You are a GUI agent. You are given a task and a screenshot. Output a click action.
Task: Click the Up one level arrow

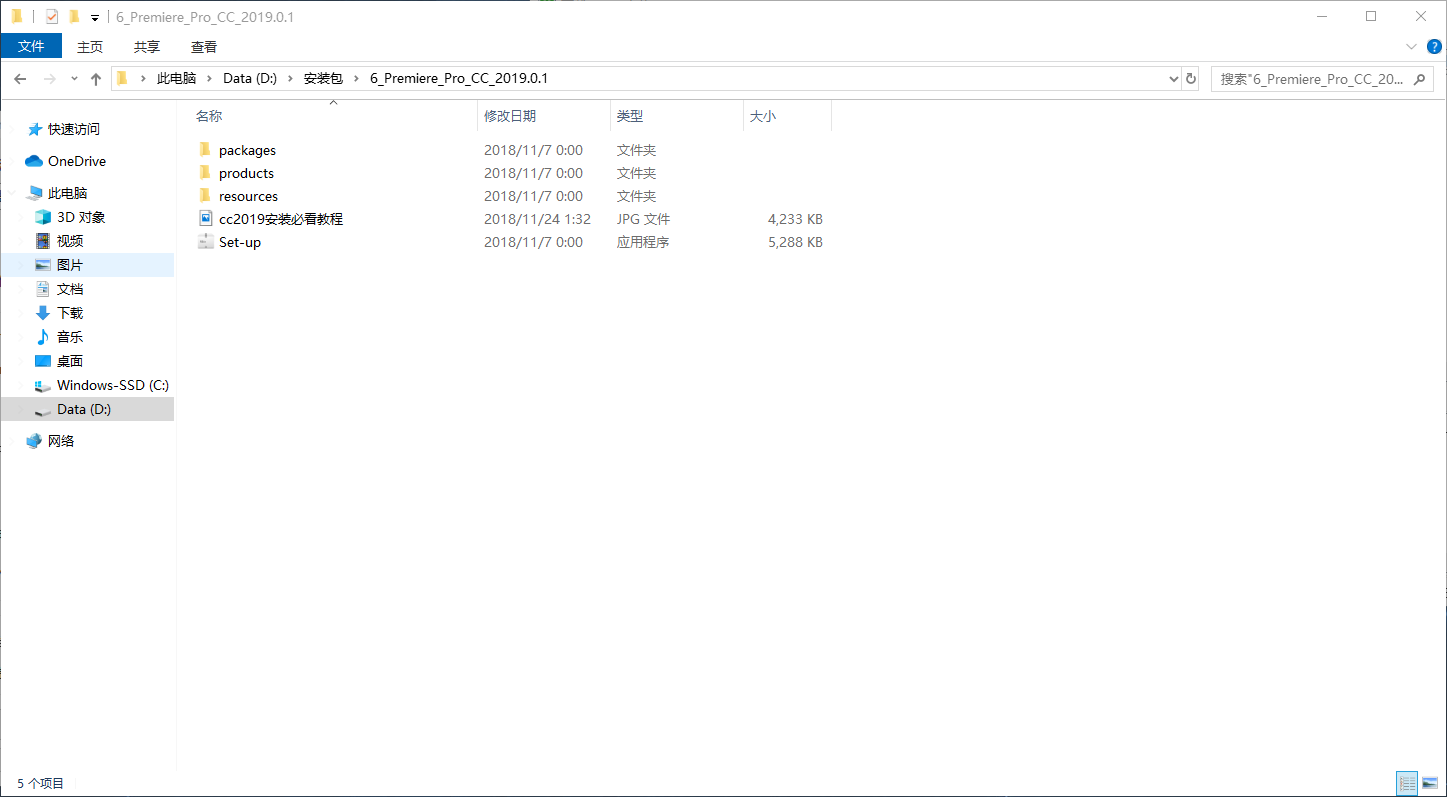[96, 79]
